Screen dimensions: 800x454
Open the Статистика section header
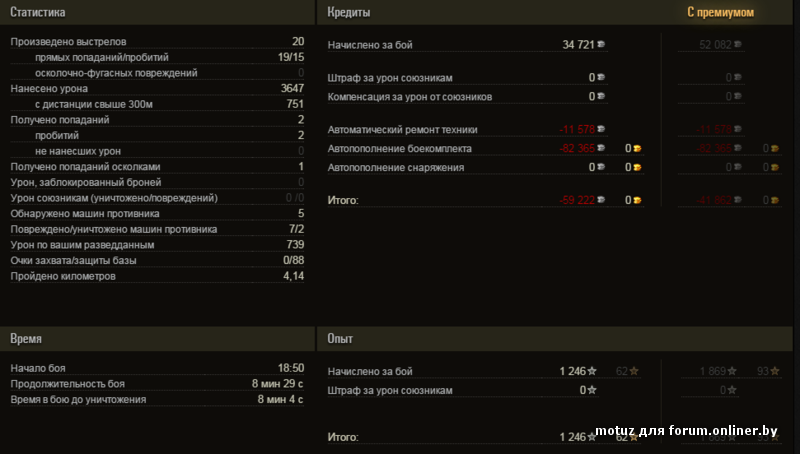[38, 13]
